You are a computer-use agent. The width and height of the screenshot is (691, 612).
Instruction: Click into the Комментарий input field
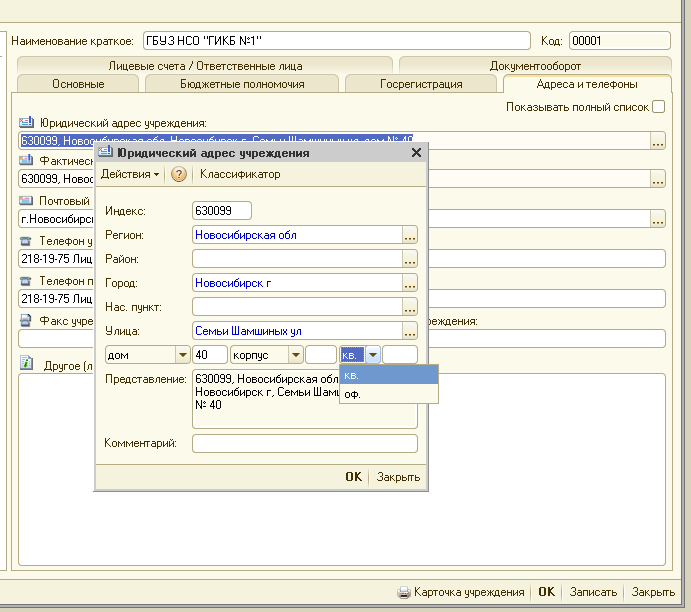[x=304, y=443]
